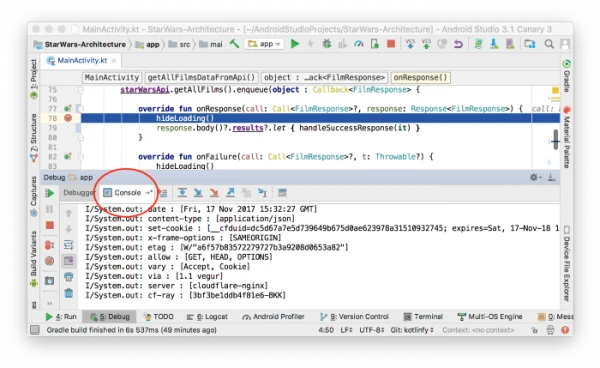Open the Device File Explorer side panel
The height and width of the screenshot is (368, 600).
[566, 264]
